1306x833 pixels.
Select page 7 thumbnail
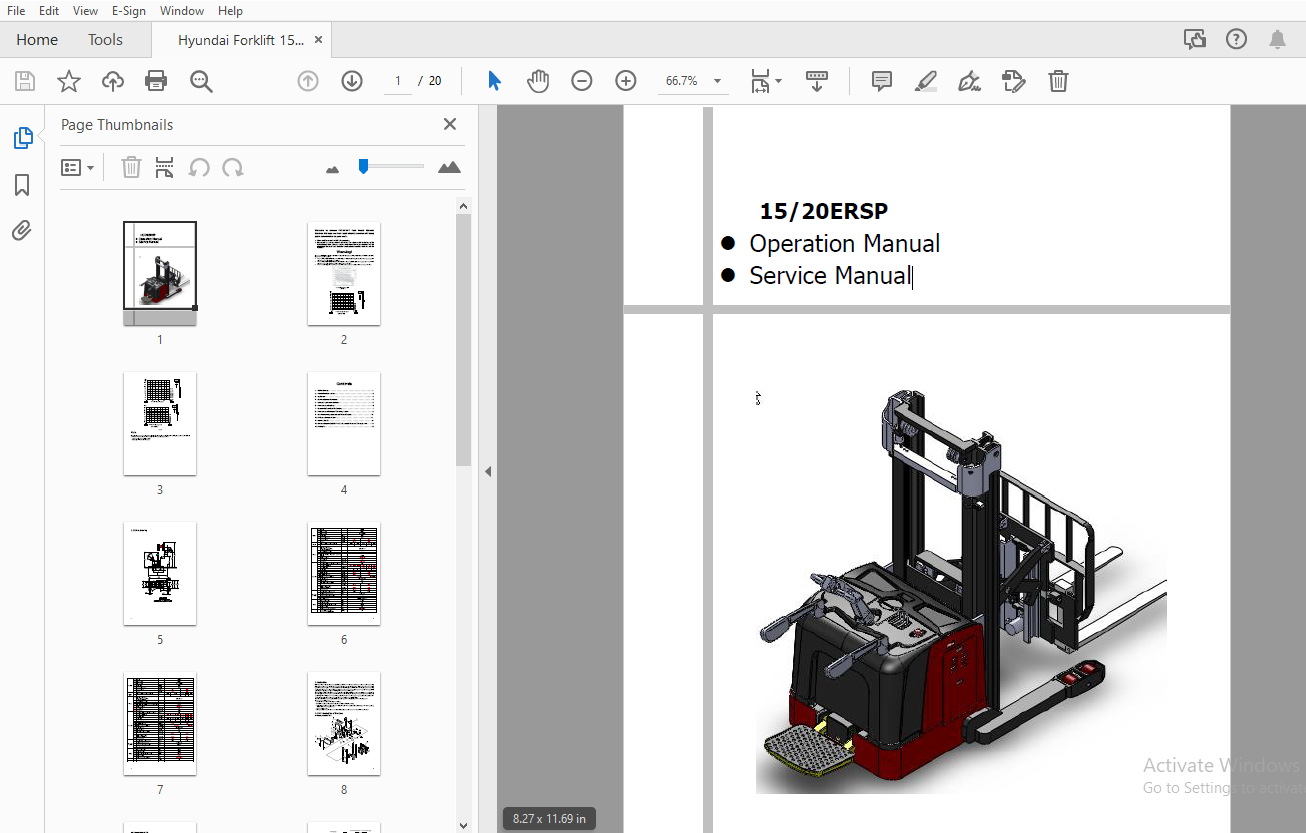click(x=160, y=723)
